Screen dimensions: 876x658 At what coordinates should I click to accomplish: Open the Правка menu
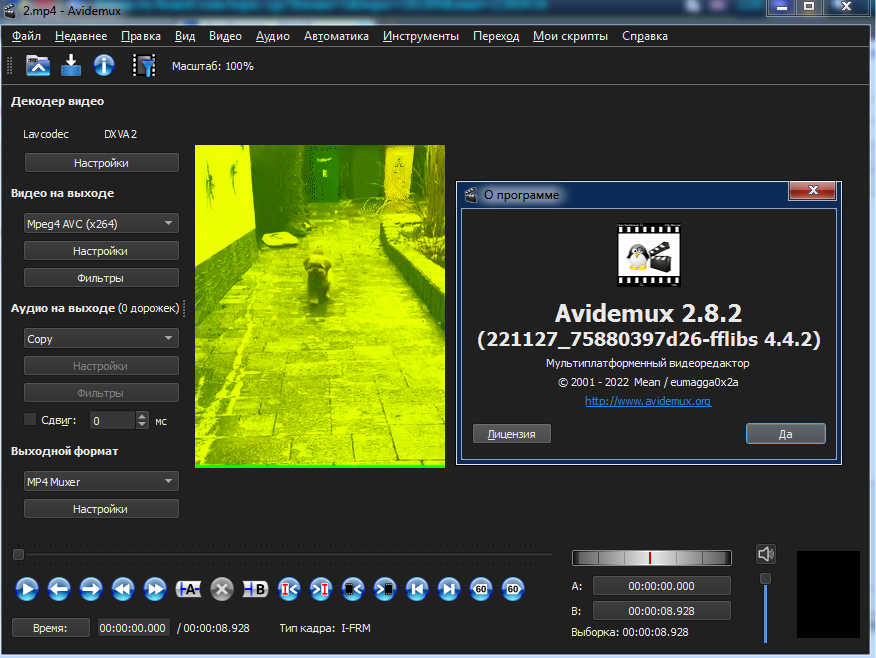(x=141, y=36)
